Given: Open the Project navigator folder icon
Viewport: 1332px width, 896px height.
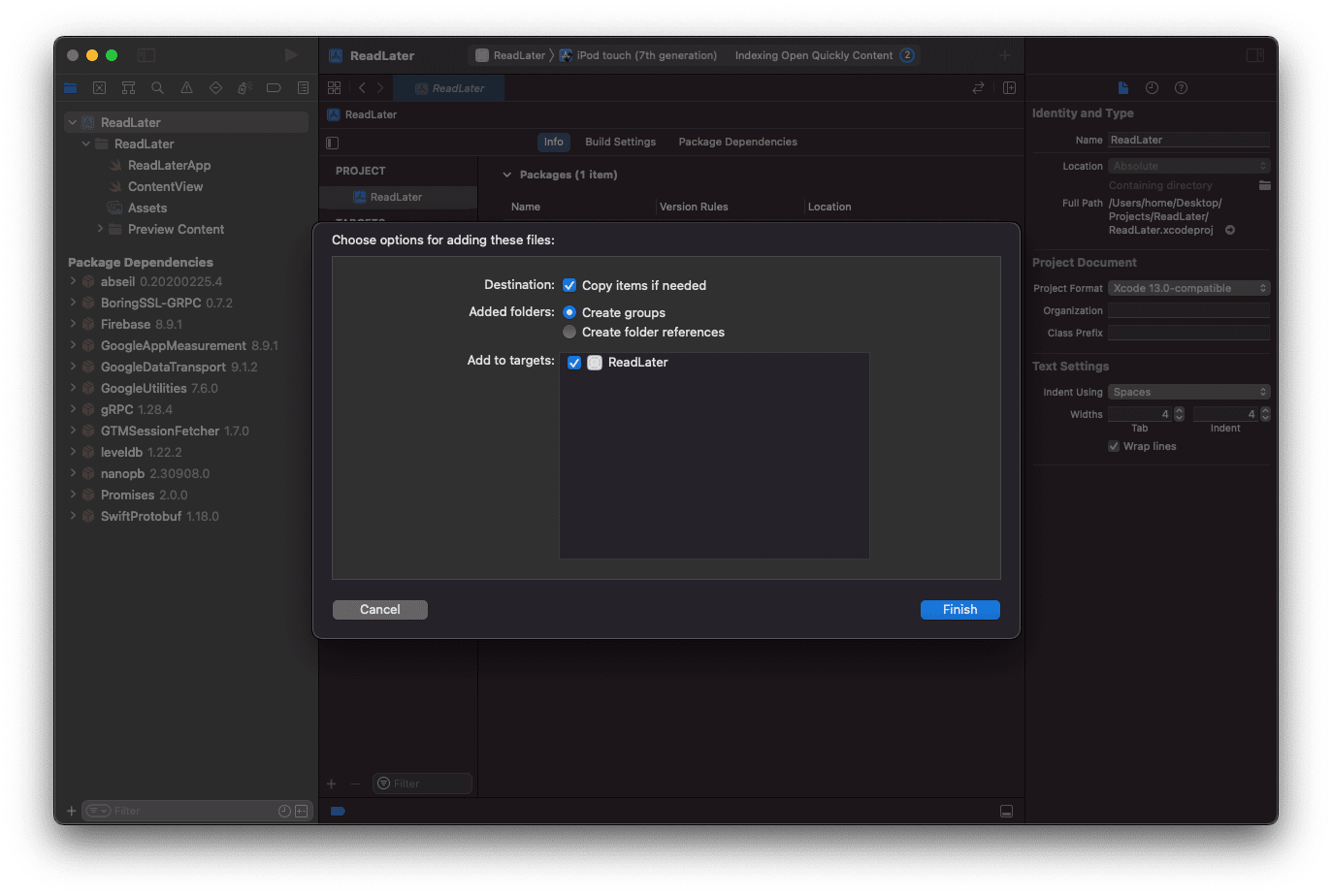Looking at the screenshot, I should pyautogui.click(x=70, y=88).
